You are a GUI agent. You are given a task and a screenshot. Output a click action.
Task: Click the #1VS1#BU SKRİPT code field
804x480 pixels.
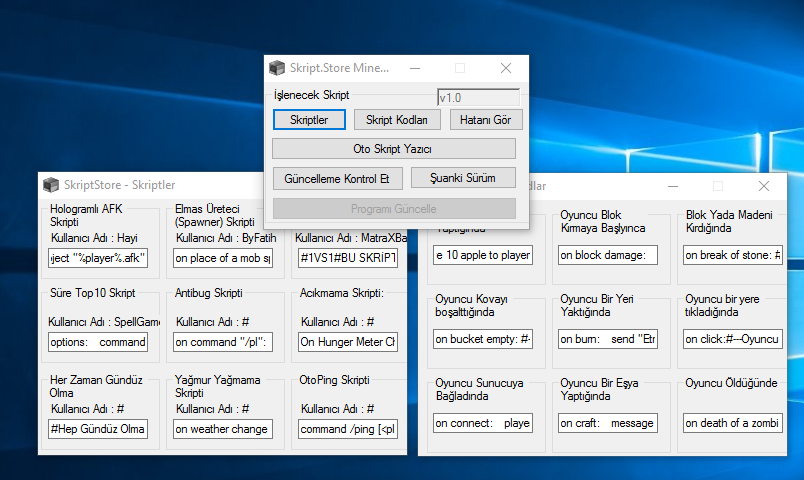(x=348, y=258)
